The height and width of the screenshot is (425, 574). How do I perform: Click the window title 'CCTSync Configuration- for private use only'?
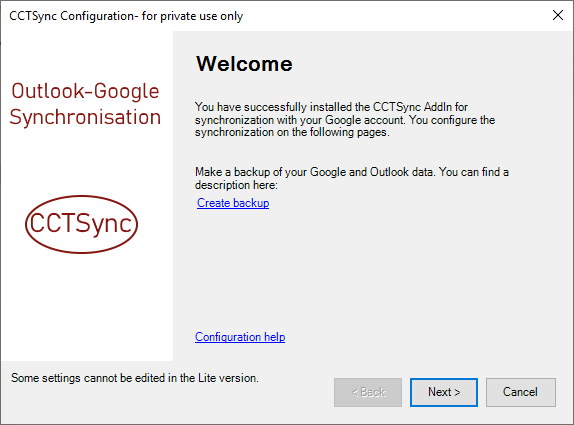point(126,16)
